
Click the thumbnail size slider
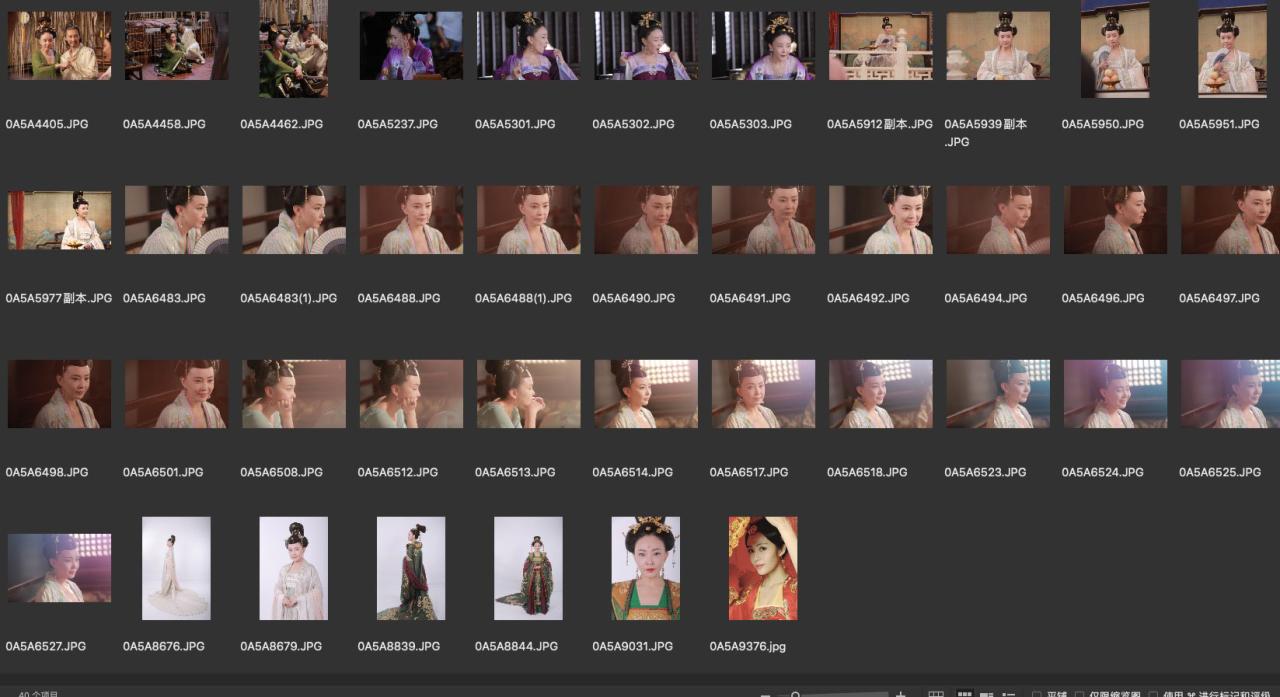click(840, 695)
